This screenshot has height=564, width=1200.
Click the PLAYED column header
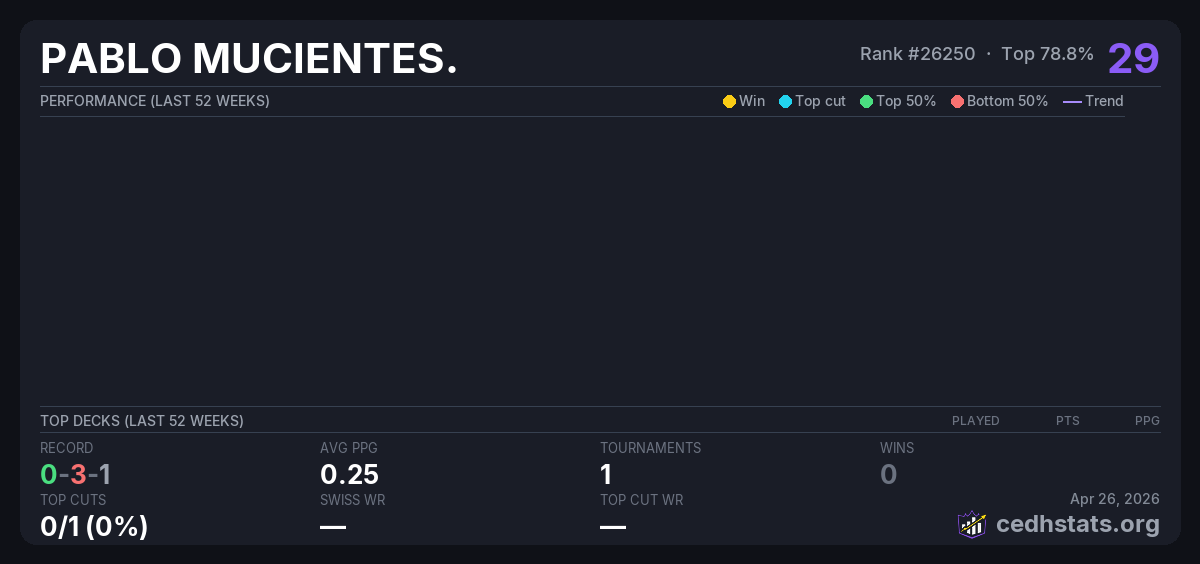coord(975,421)
